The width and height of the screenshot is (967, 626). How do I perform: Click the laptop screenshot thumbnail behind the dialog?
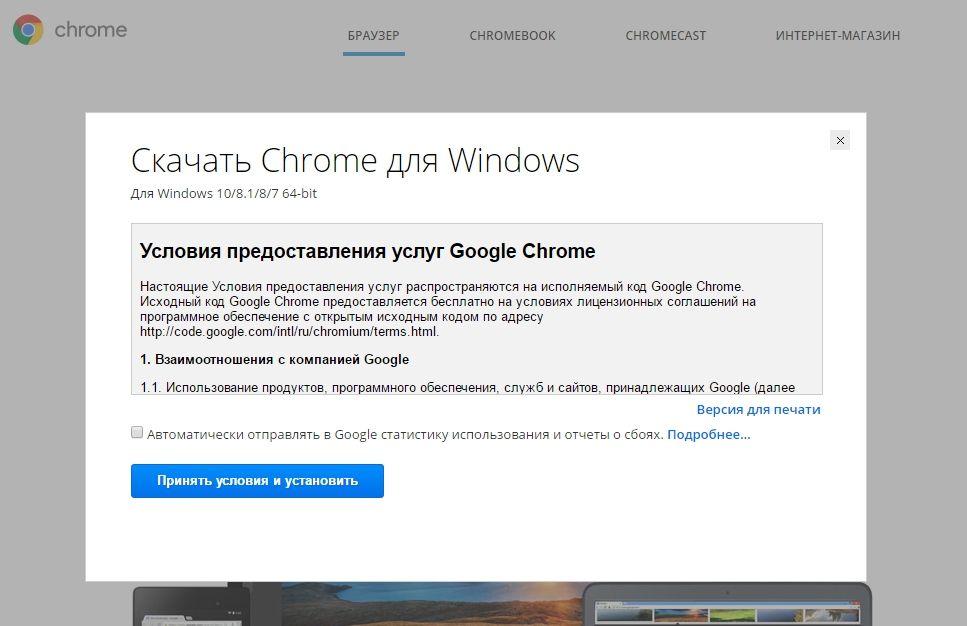(x=727, y=604)
